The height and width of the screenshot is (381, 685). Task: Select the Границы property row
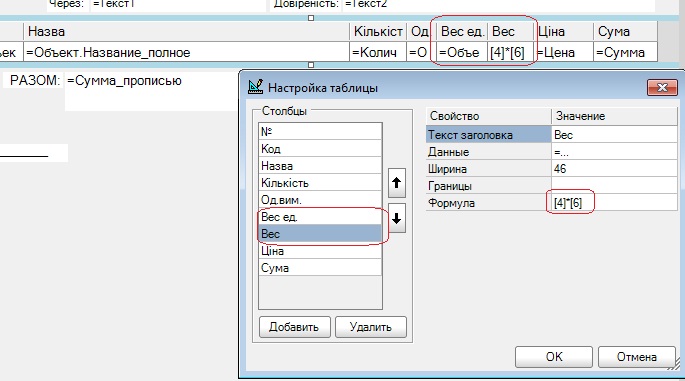coord(488,186)
